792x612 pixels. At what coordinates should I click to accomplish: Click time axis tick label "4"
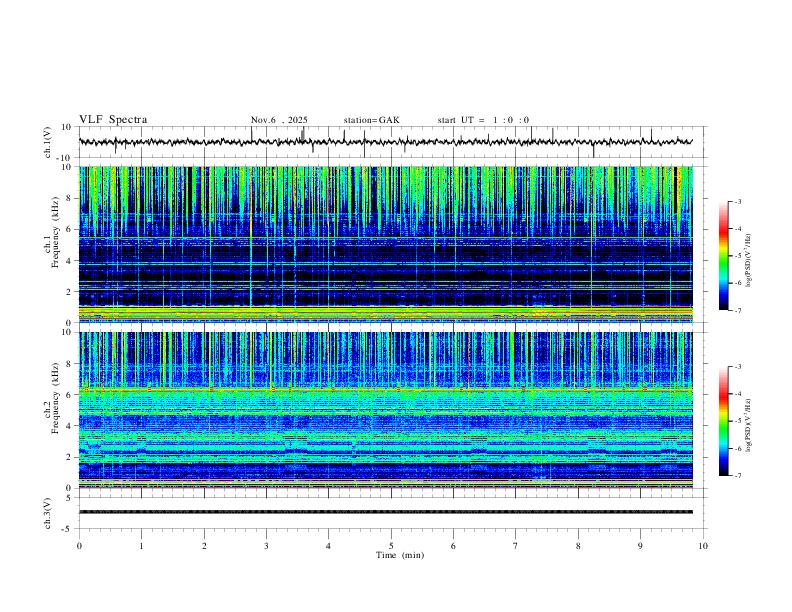[328, 546]
